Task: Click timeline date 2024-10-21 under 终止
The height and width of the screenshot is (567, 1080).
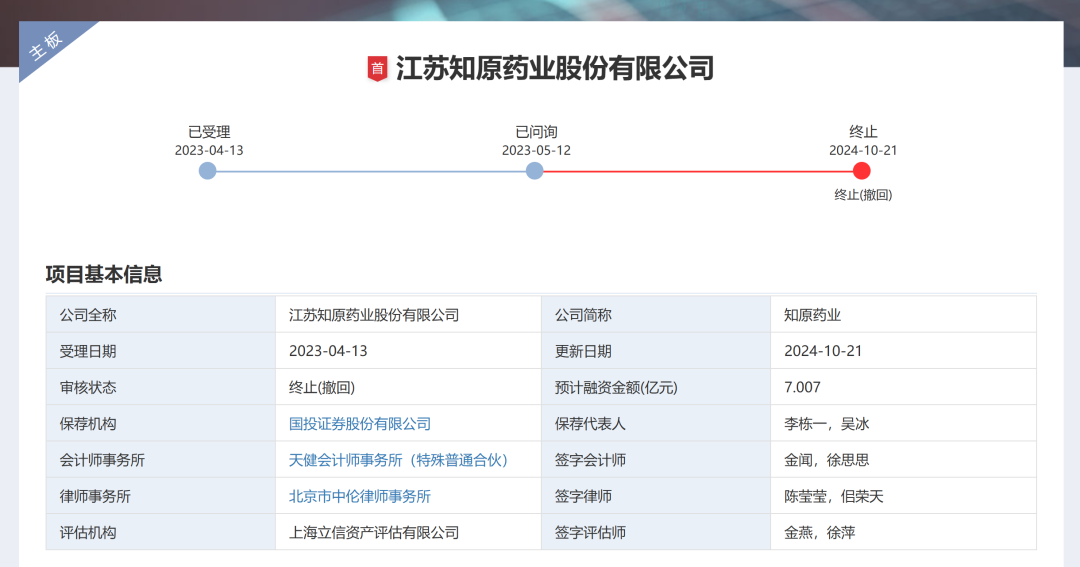Action: [863, 150]
